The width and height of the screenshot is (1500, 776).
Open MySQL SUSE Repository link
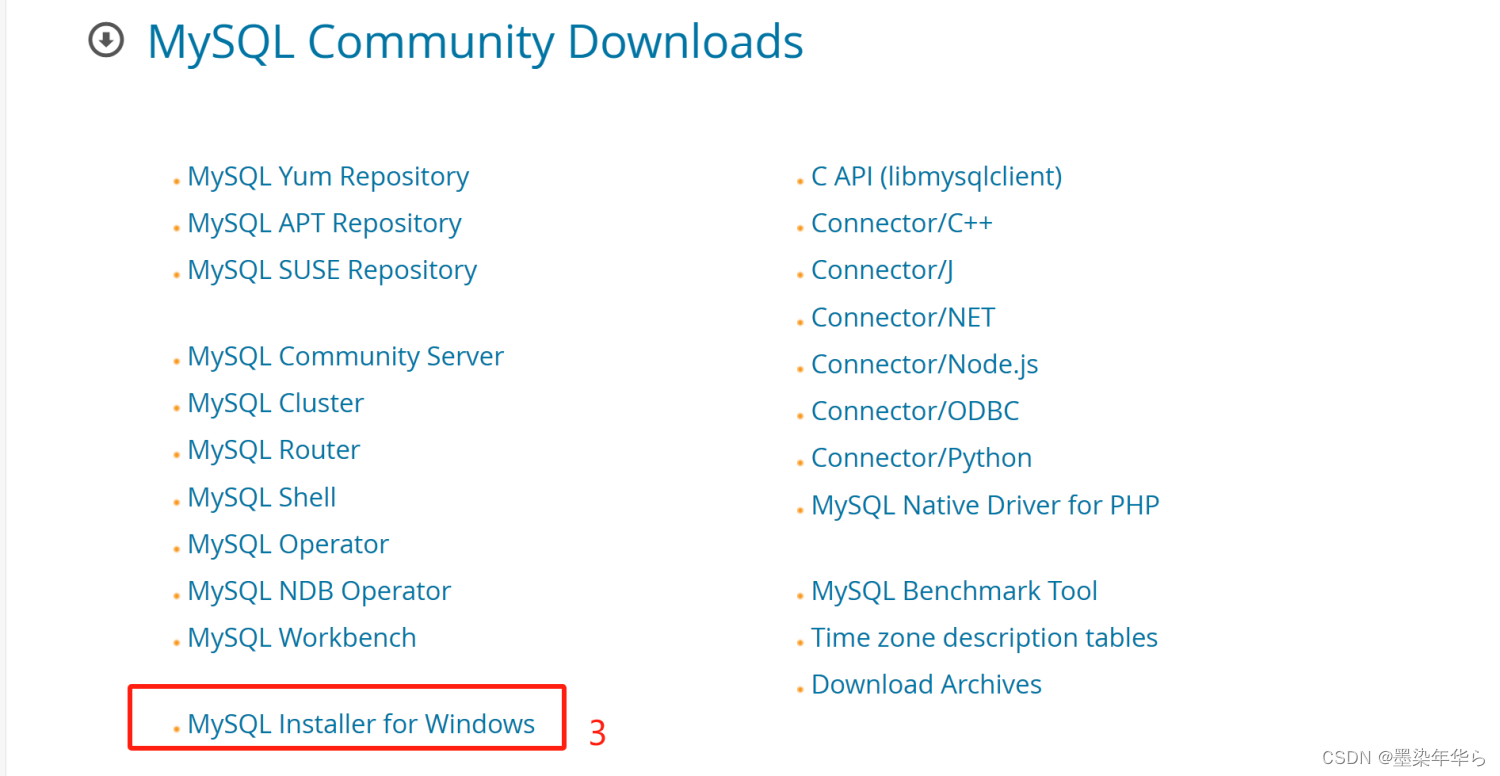pyautogui.click(x=332, y=271)
